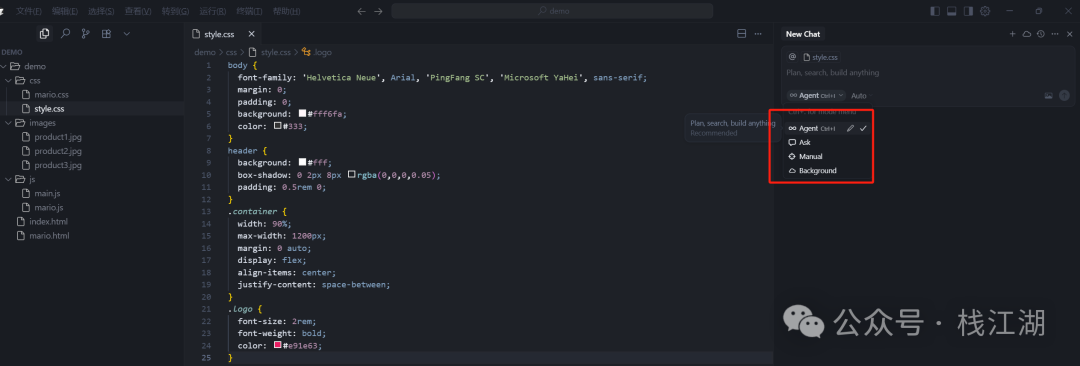The width and height of the screenshot is (1080, 366).
Task: Expand the activity bar overflow chevron
Action: pyautogui.click(x=127, y=34)
